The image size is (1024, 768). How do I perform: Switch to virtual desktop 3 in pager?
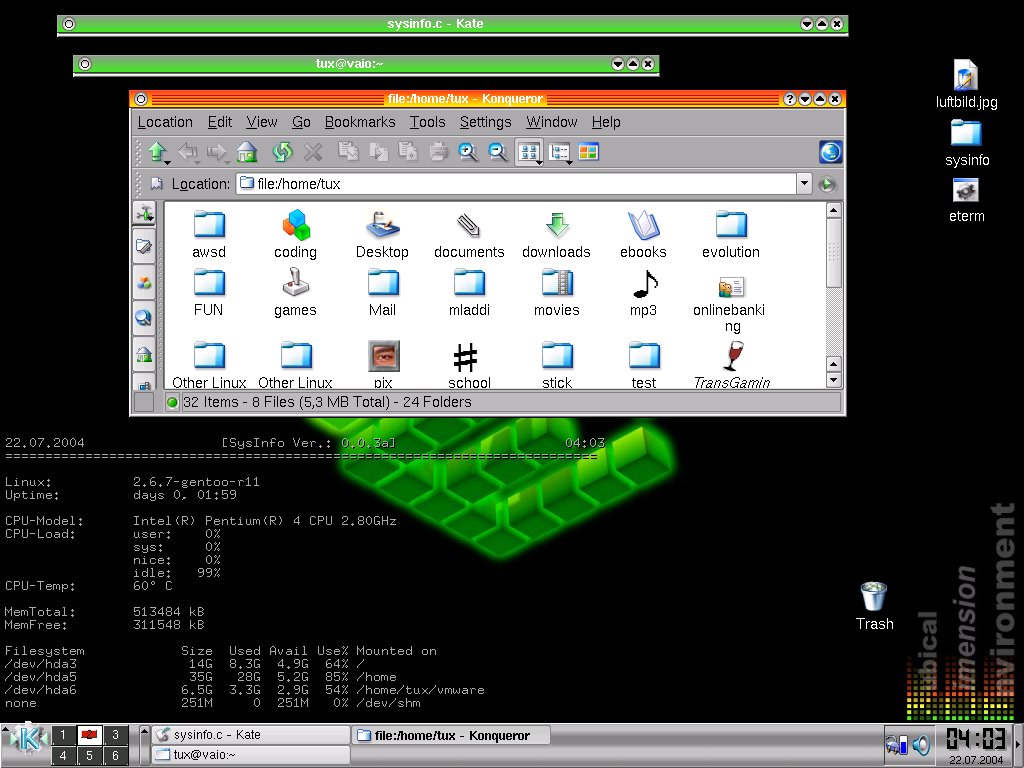pos(114,735)
